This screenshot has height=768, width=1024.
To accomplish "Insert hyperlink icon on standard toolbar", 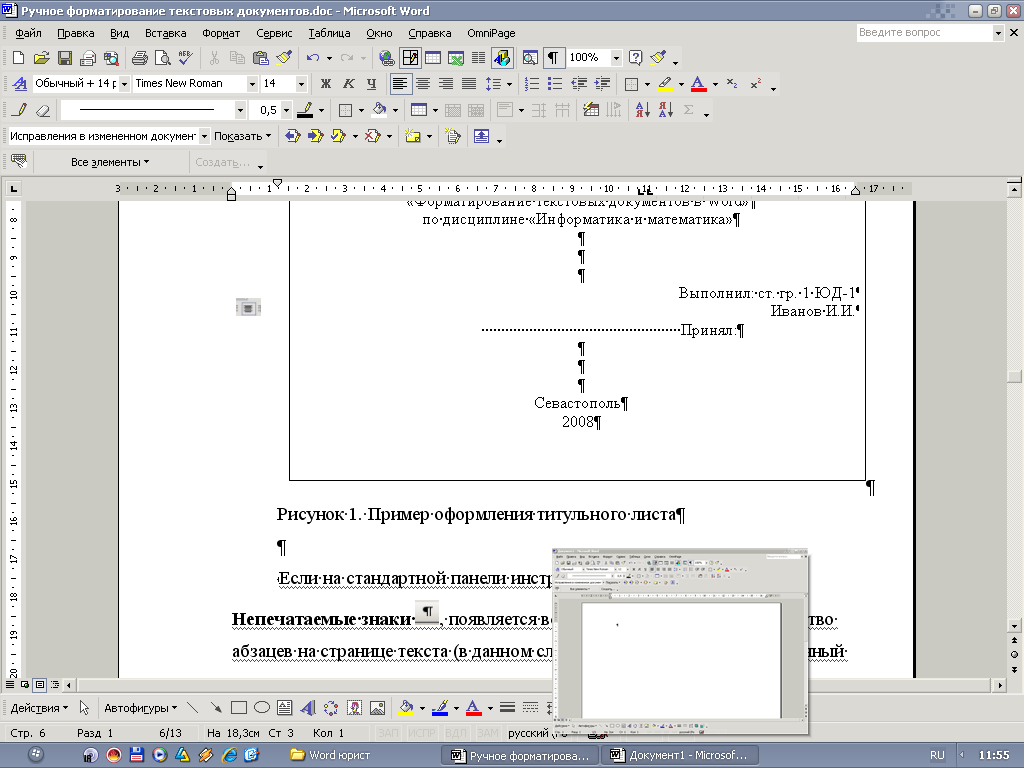I will coord(387,58).
